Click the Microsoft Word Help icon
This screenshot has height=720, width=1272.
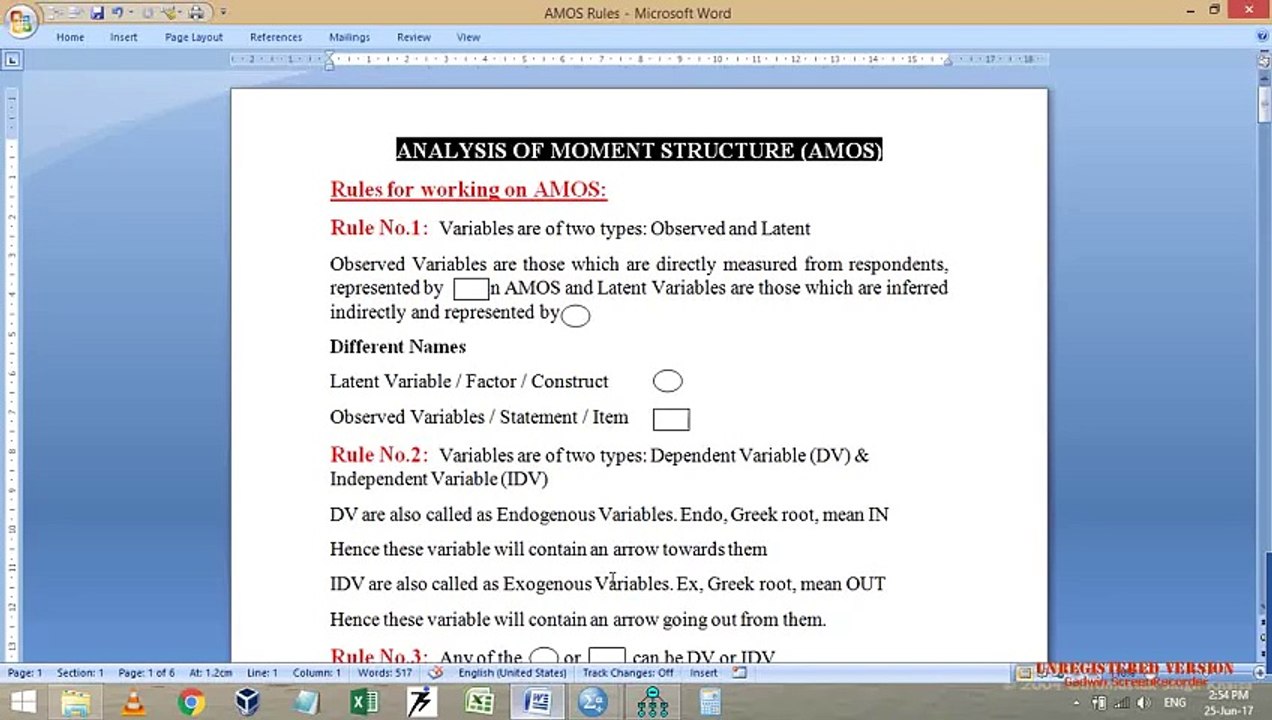[x=1260, y=37]
